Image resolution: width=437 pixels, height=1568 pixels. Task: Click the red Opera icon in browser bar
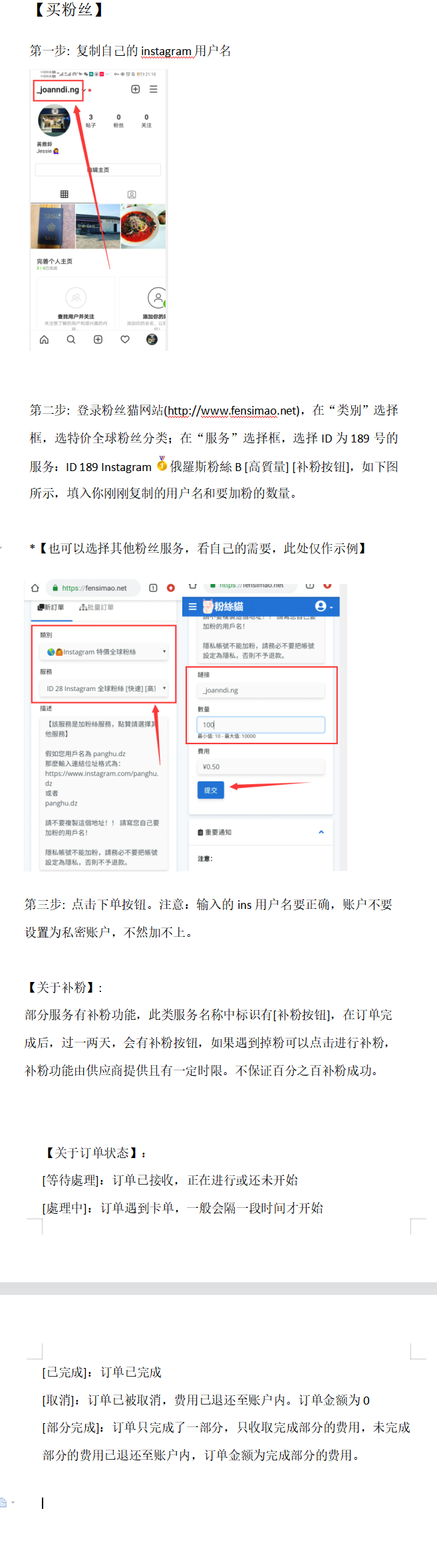click(x=171, y=588)
